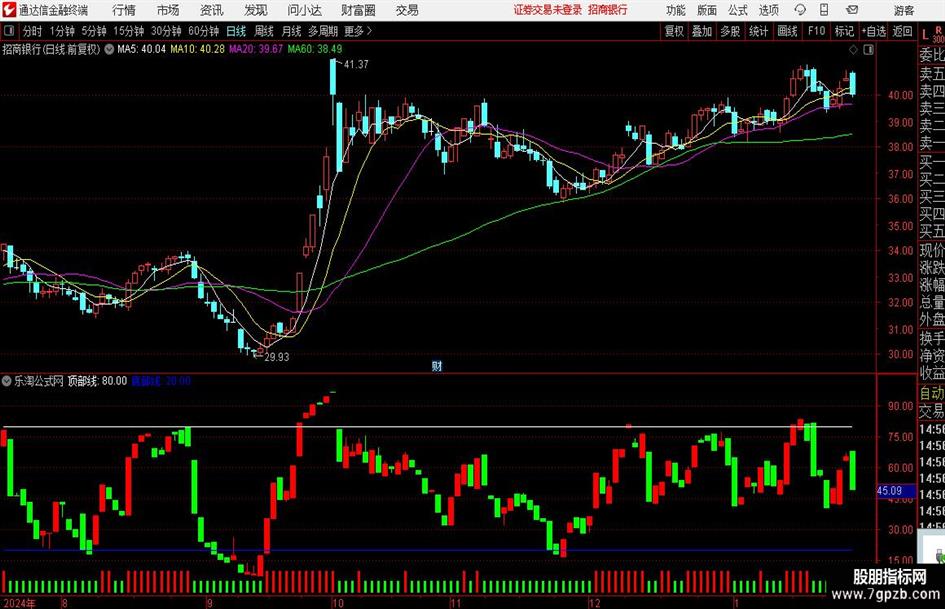The width and height of the screenshot is (945, 609).
Task: Click the month 12 marker on time axis
Action: point(595,603)
